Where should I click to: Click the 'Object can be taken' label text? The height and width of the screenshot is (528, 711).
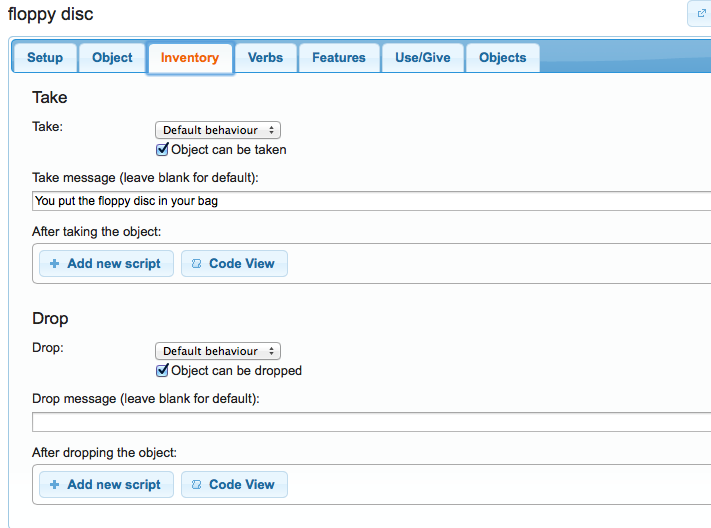[229, 150]
